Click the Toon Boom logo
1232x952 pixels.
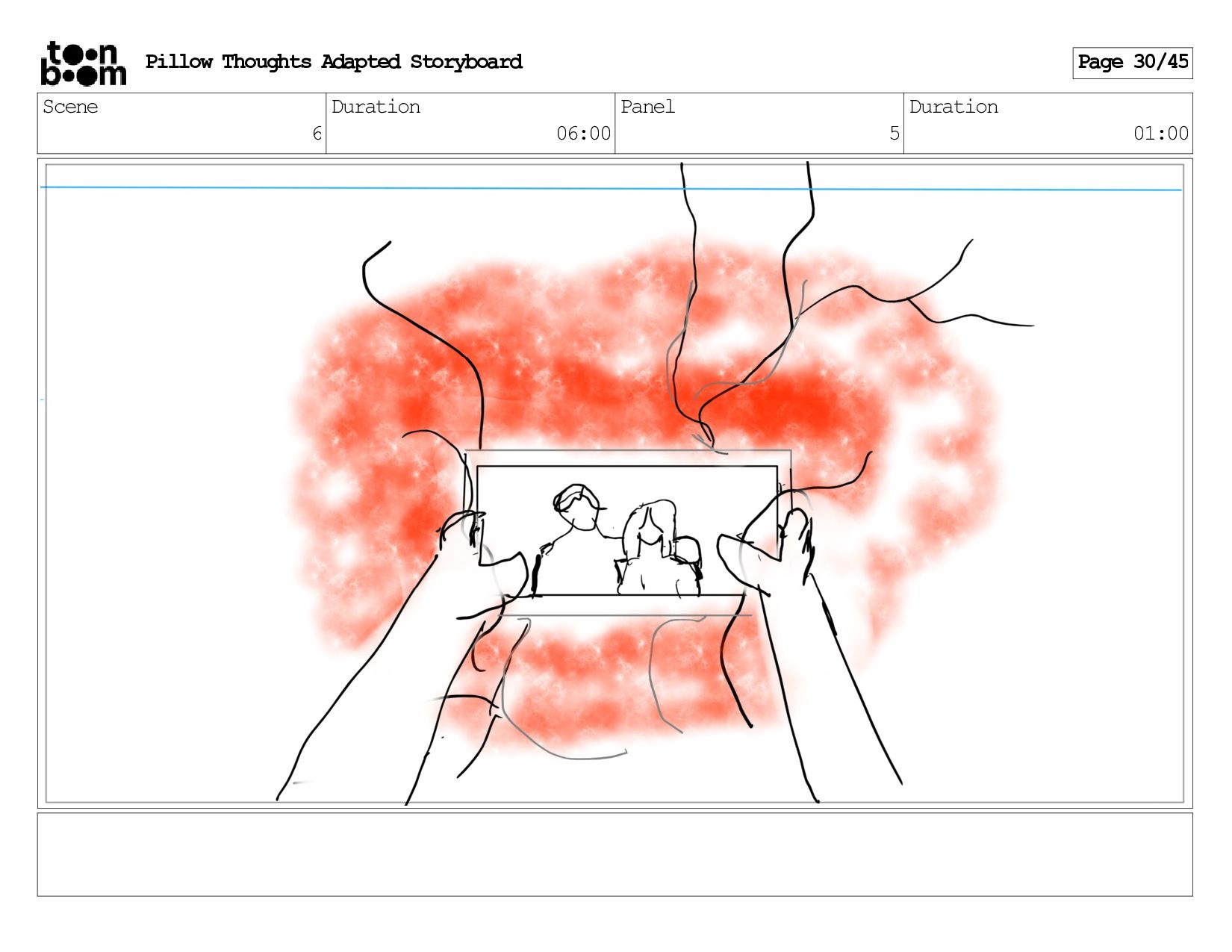[x=83, y=63]
